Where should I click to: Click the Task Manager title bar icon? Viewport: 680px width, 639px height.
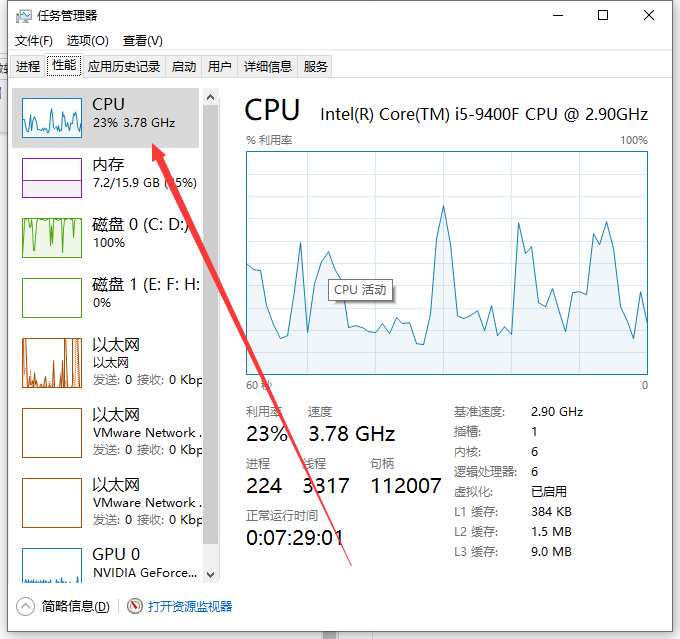(x=24, y=16)
